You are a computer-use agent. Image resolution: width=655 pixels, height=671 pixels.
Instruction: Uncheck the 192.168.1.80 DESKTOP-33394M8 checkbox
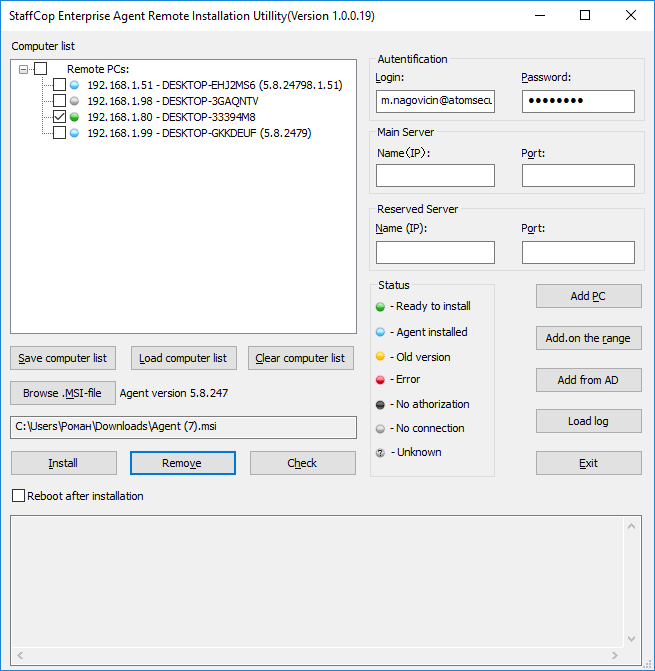(60, 117)
